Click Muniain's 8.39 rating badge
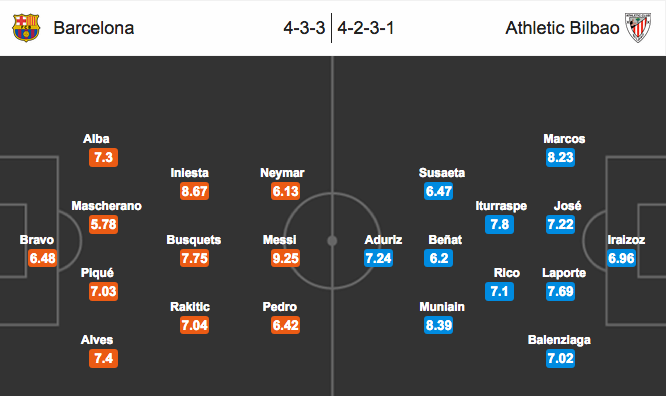Viewport: 666px width, 396px height. point(438,325)
